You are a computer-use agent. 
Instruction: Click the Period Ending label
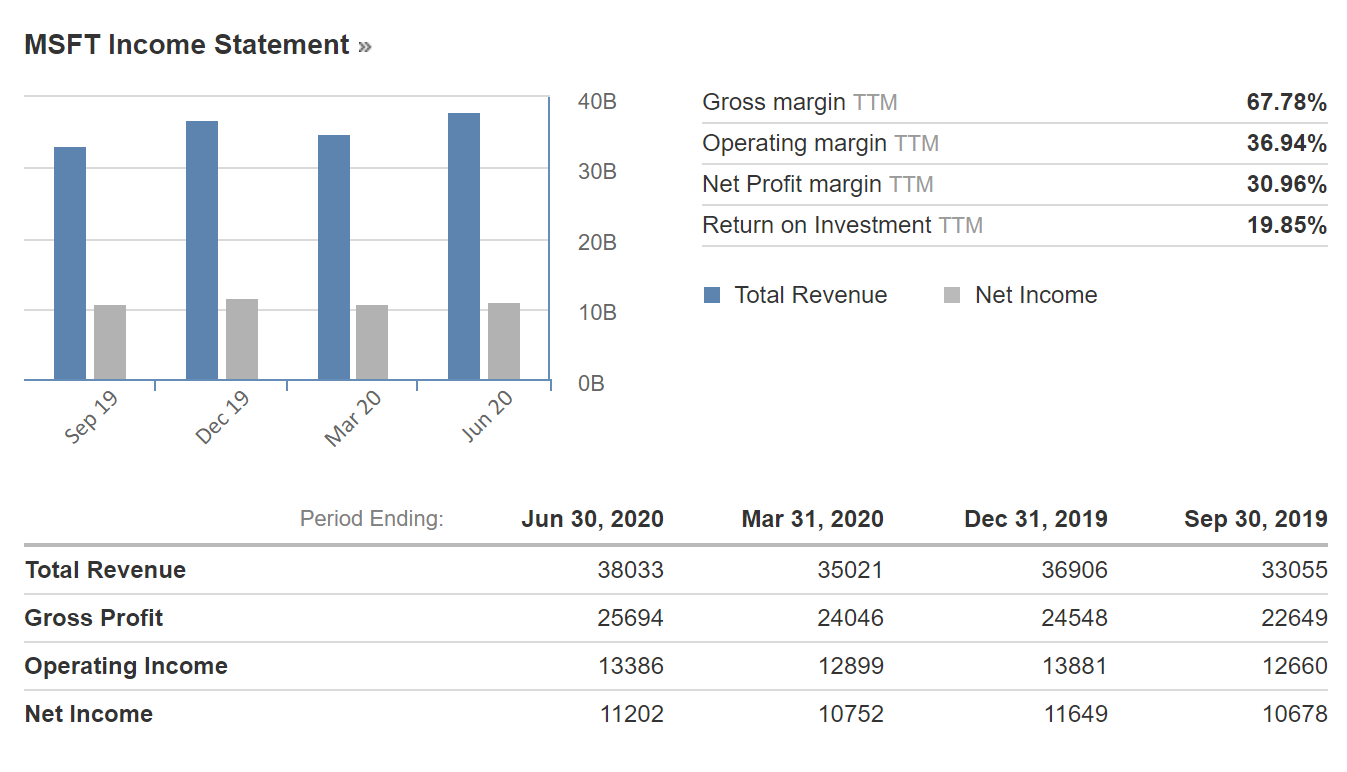point(371,519)
